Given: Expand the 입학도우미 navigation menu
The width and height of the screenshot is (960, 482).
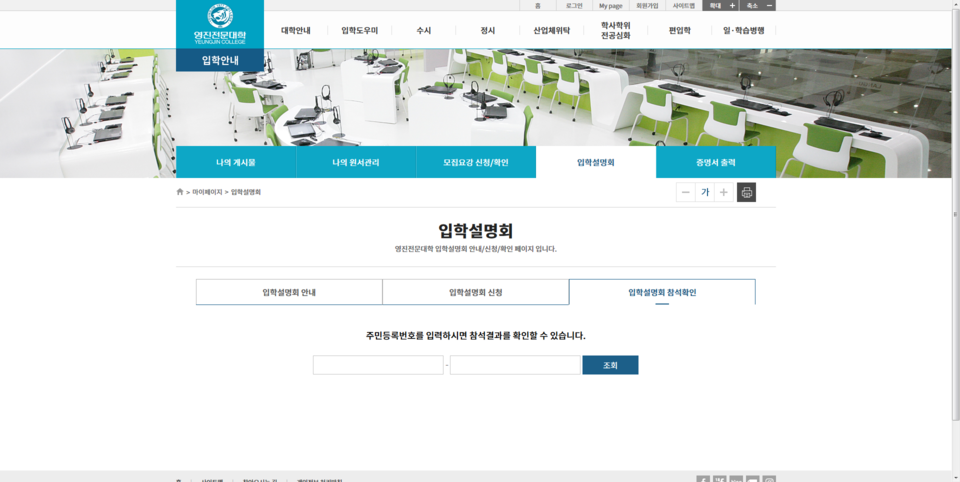Looking at the screenshot, I should pos(359,31).
